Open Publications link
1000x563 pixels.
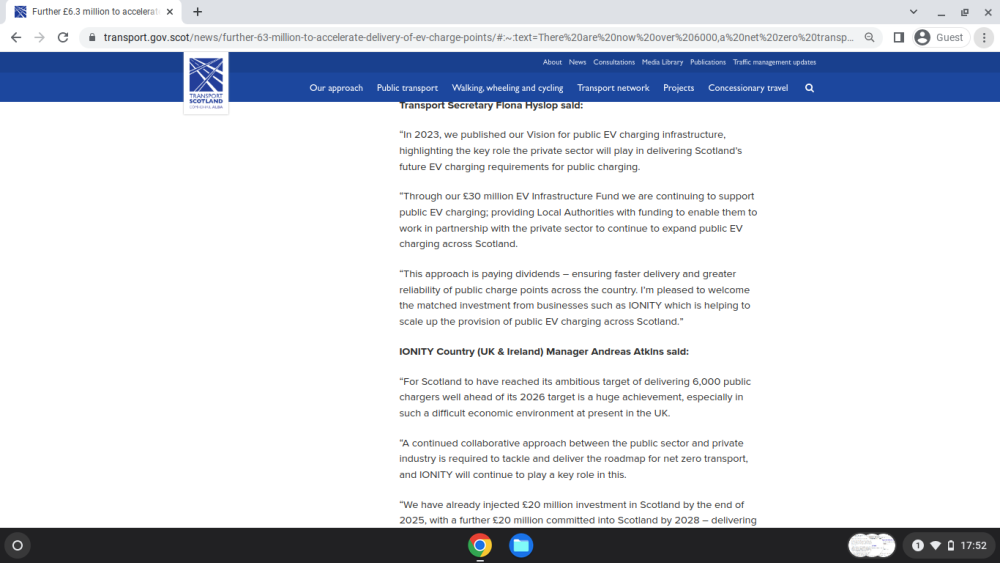(708, 62)
